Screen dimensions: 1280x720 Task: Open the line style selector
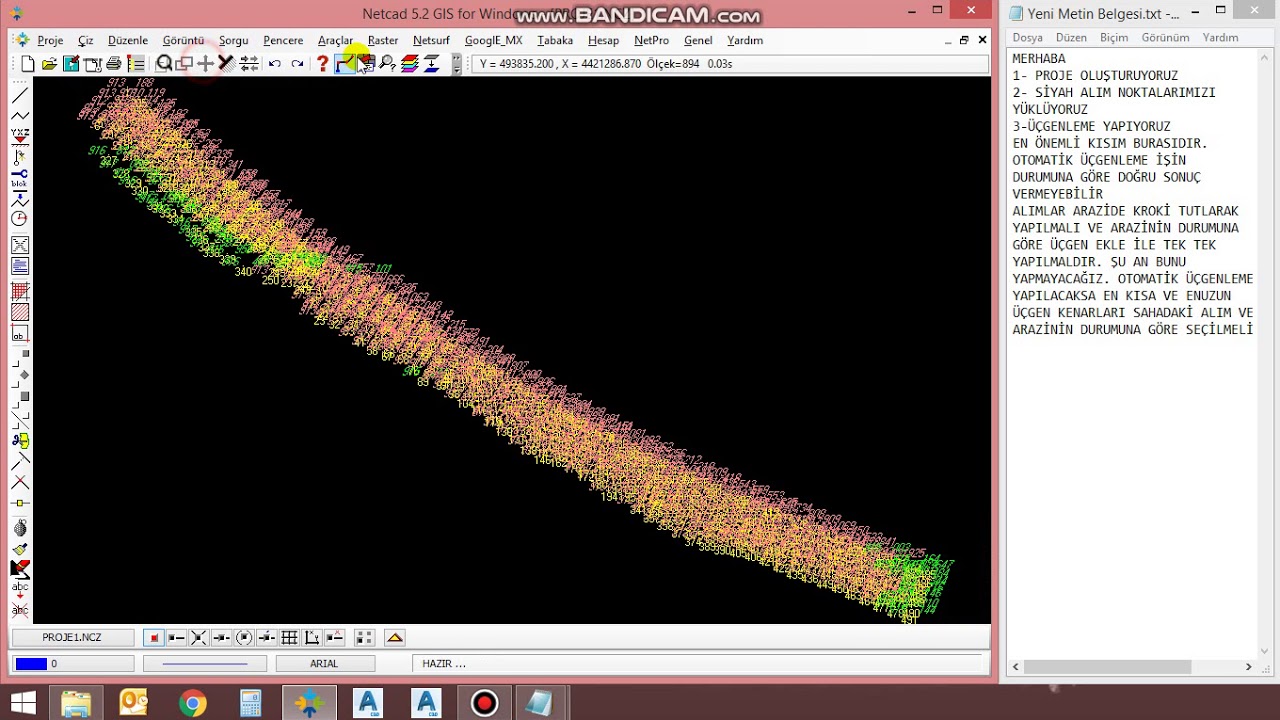(x=205, y=663)
